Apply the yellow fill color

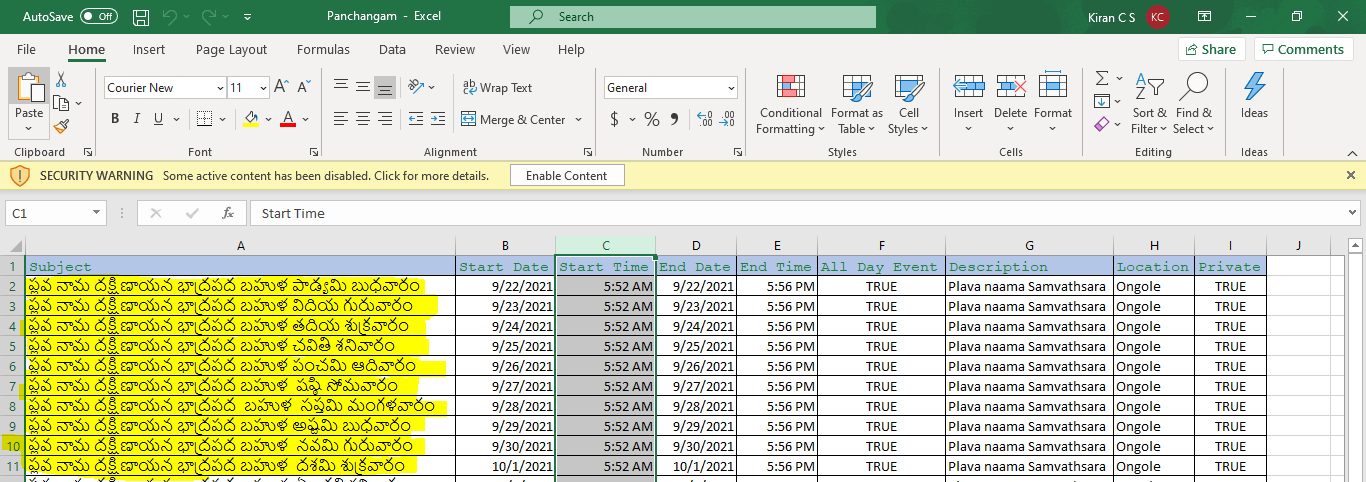[x=251, y=119]
